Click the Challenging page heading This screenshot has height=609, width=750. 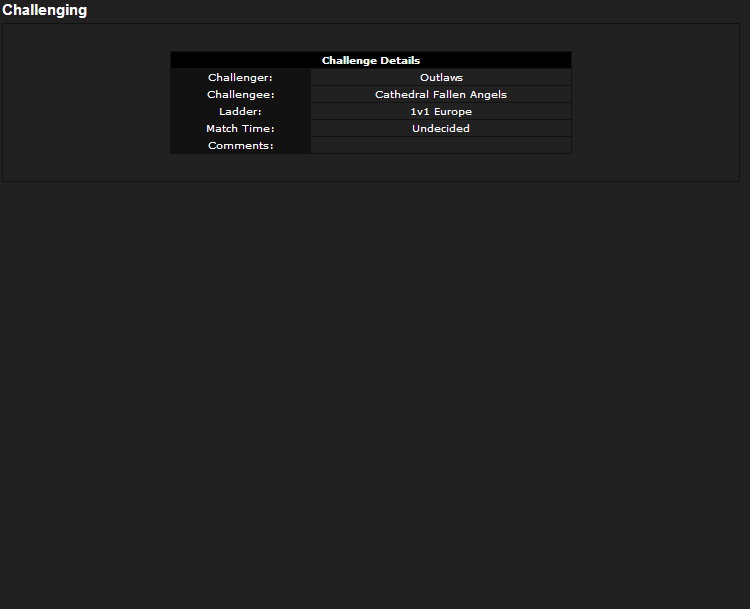pyautogui.click(x=44, y=10)
